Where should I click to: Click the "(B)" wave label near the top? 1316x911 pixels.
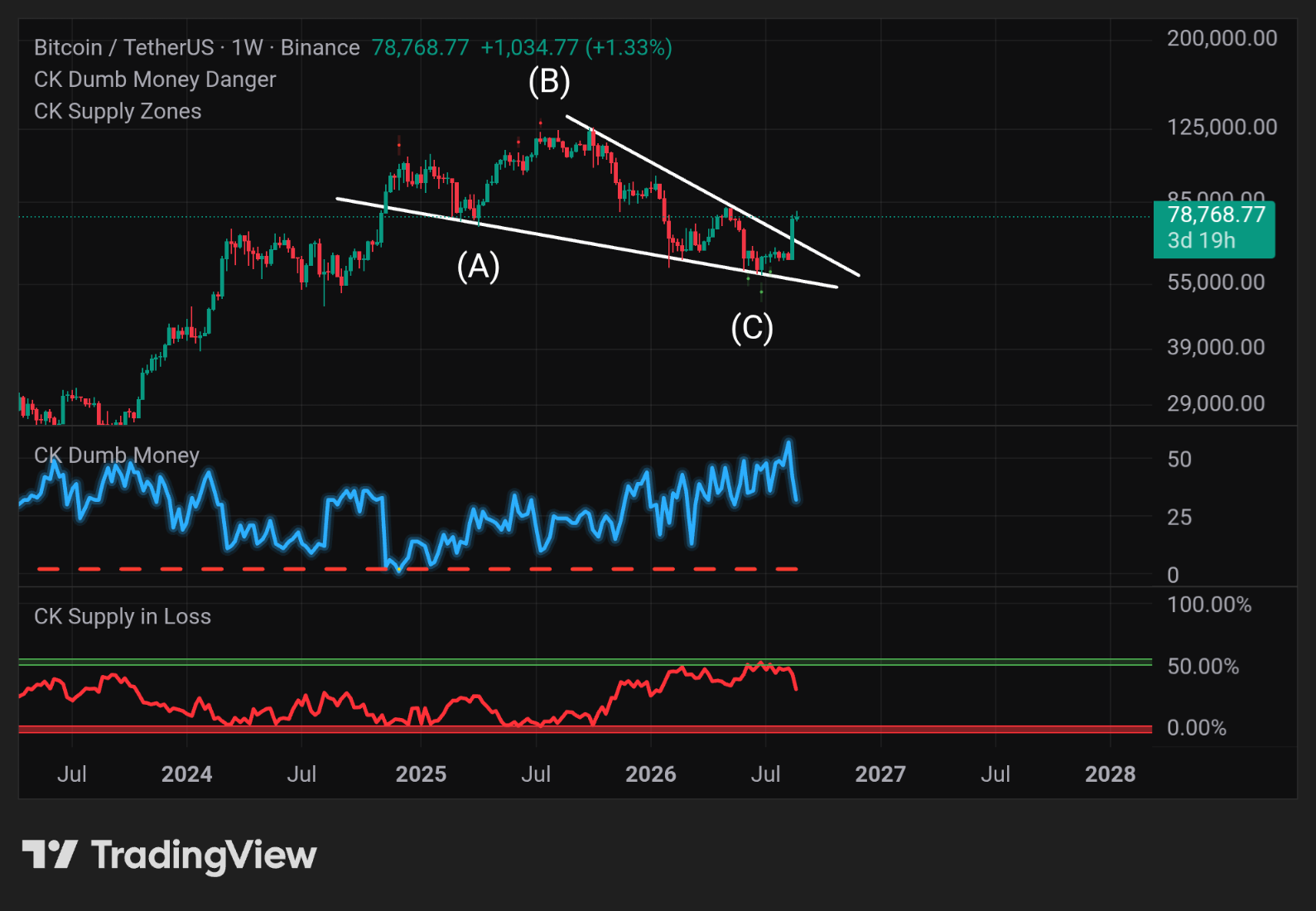(550, 81)
